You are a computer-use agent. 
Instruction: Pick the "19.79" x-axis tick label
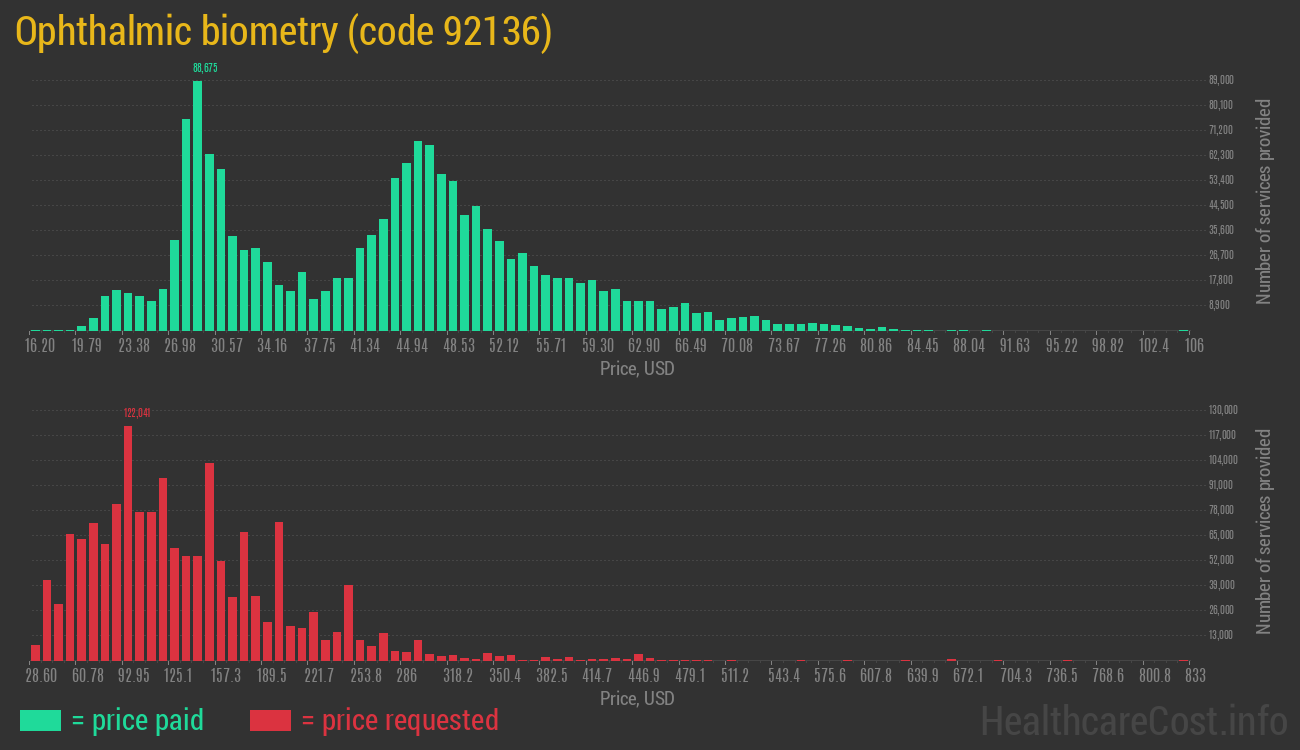[87, 345]
